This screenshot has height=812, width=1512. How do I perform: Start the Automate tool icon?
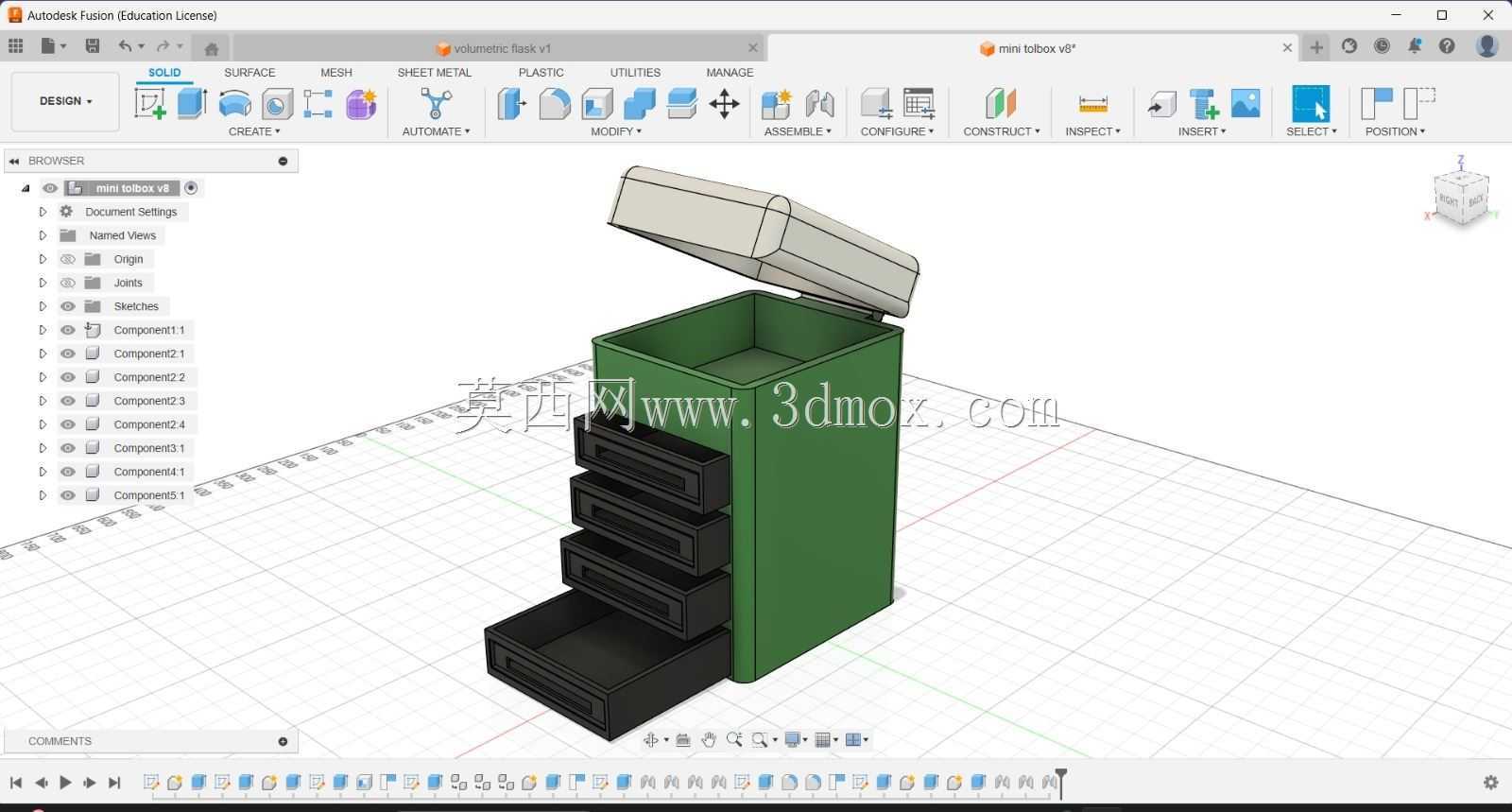point(436,103)
